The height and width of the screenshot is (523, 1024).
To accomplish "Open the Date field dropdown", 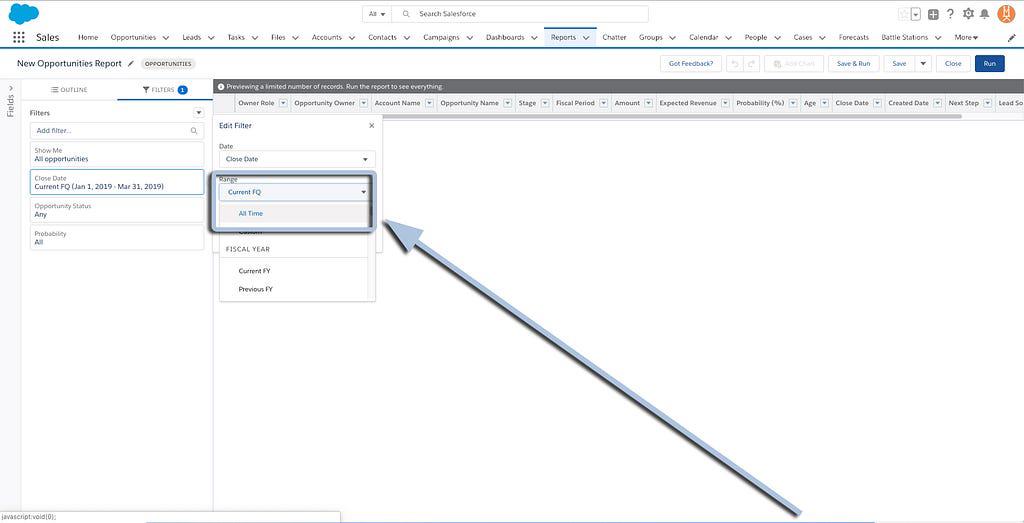I will pyautogui.click(x=296, y=159).
